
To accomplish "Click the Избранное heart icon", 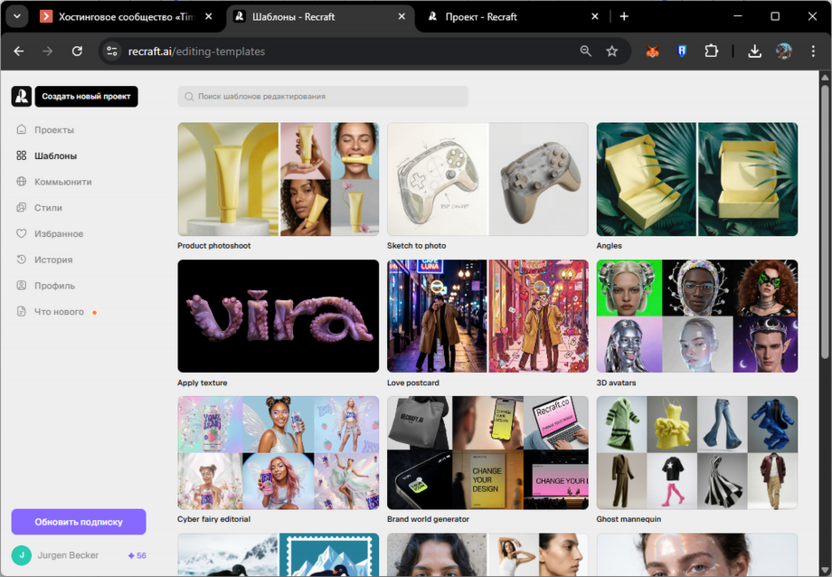I will (x=21, y=234).
